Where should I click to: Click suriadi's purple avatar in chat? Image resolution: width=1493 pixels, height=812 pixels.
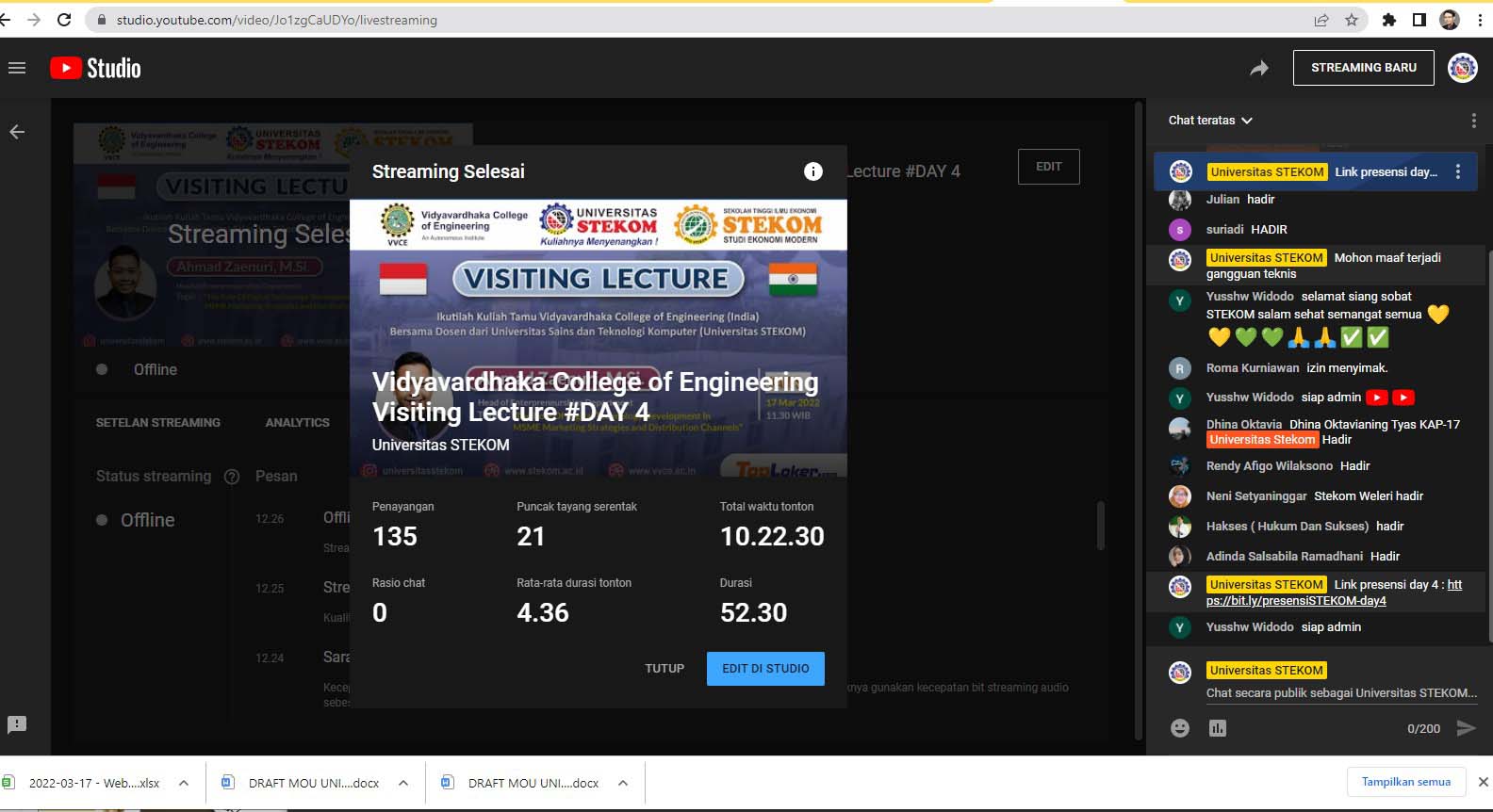point(1180,230)
